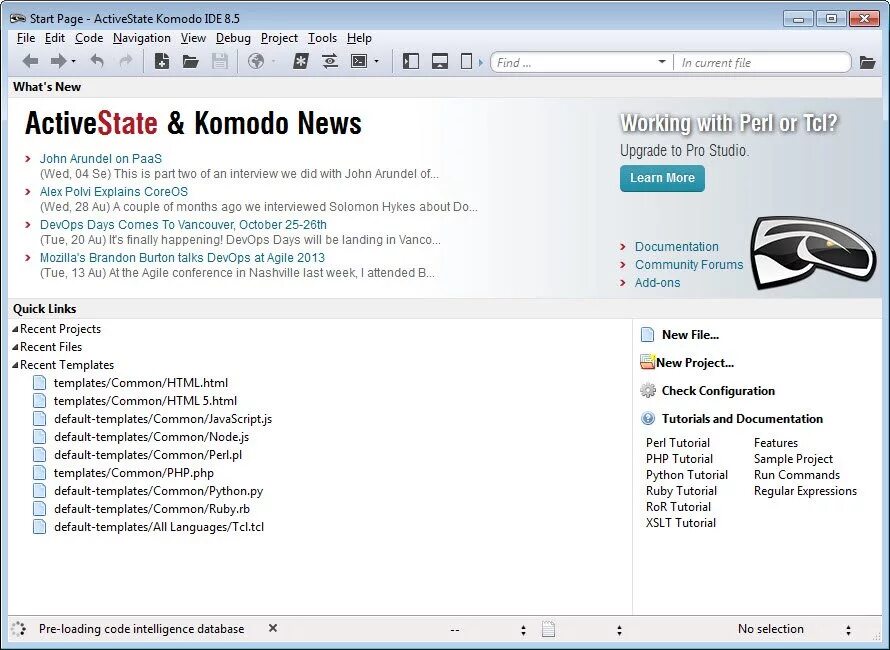
Task: Open the globe preview dropdown arrow
Action: pyautogui.click(x=273, y=61)
